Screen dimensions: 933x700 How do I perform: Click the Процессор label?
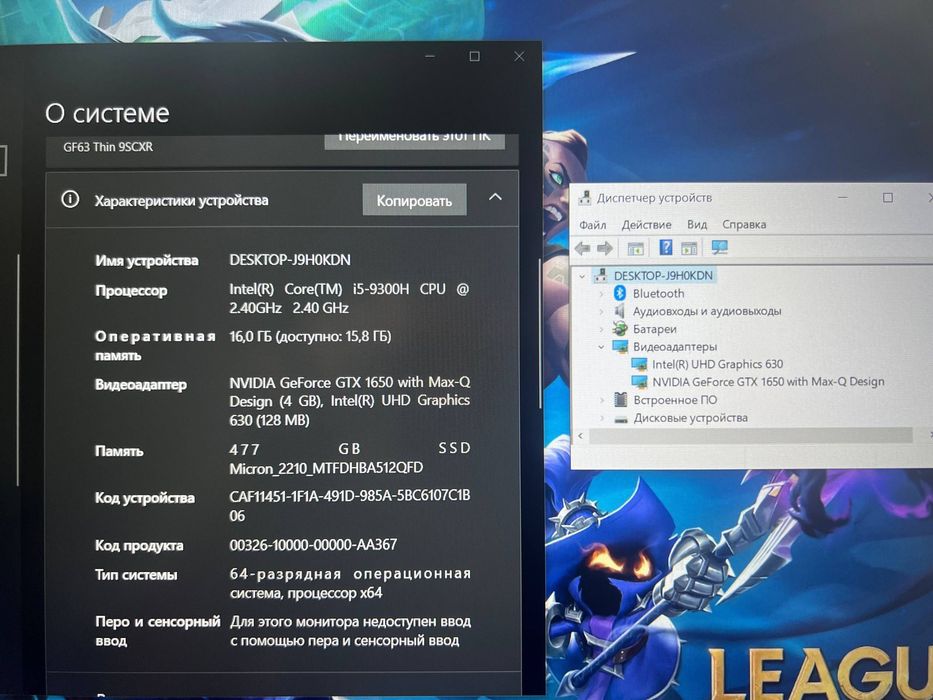131,290
